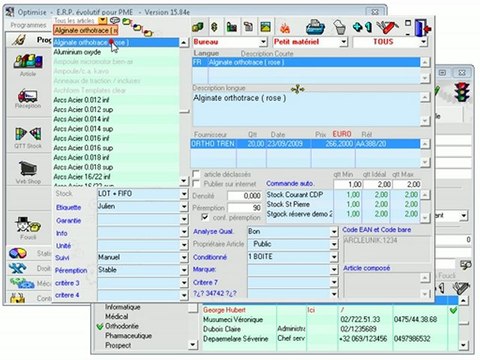Click the exit door icon
Screen dimensions: 480x360
tap(423, 28)
